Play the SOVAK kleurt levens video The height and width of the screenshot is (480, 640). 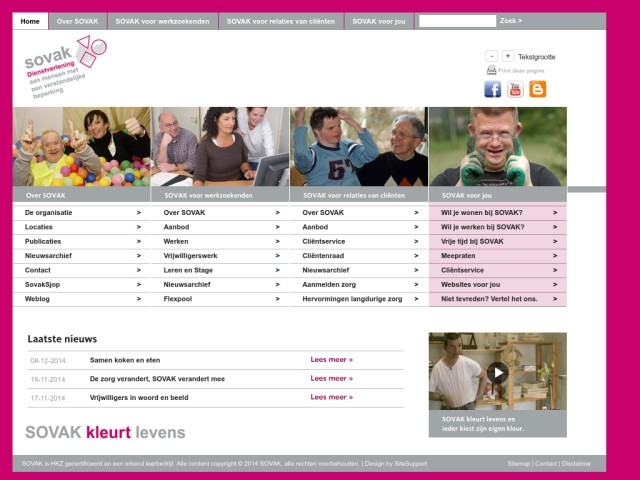497,372
